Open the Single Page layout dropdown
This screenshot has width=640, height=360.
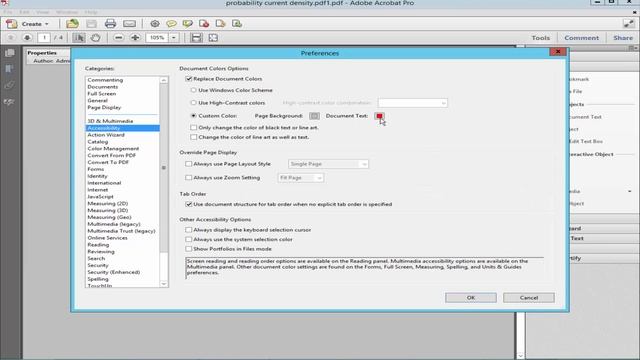(x=328, y=164)
